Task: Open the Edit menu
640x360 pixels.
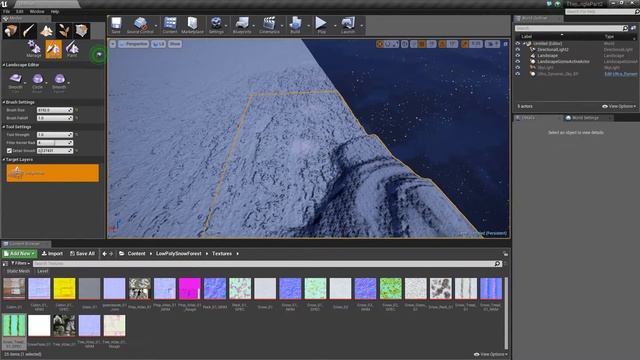Action: tap(19, 12)
